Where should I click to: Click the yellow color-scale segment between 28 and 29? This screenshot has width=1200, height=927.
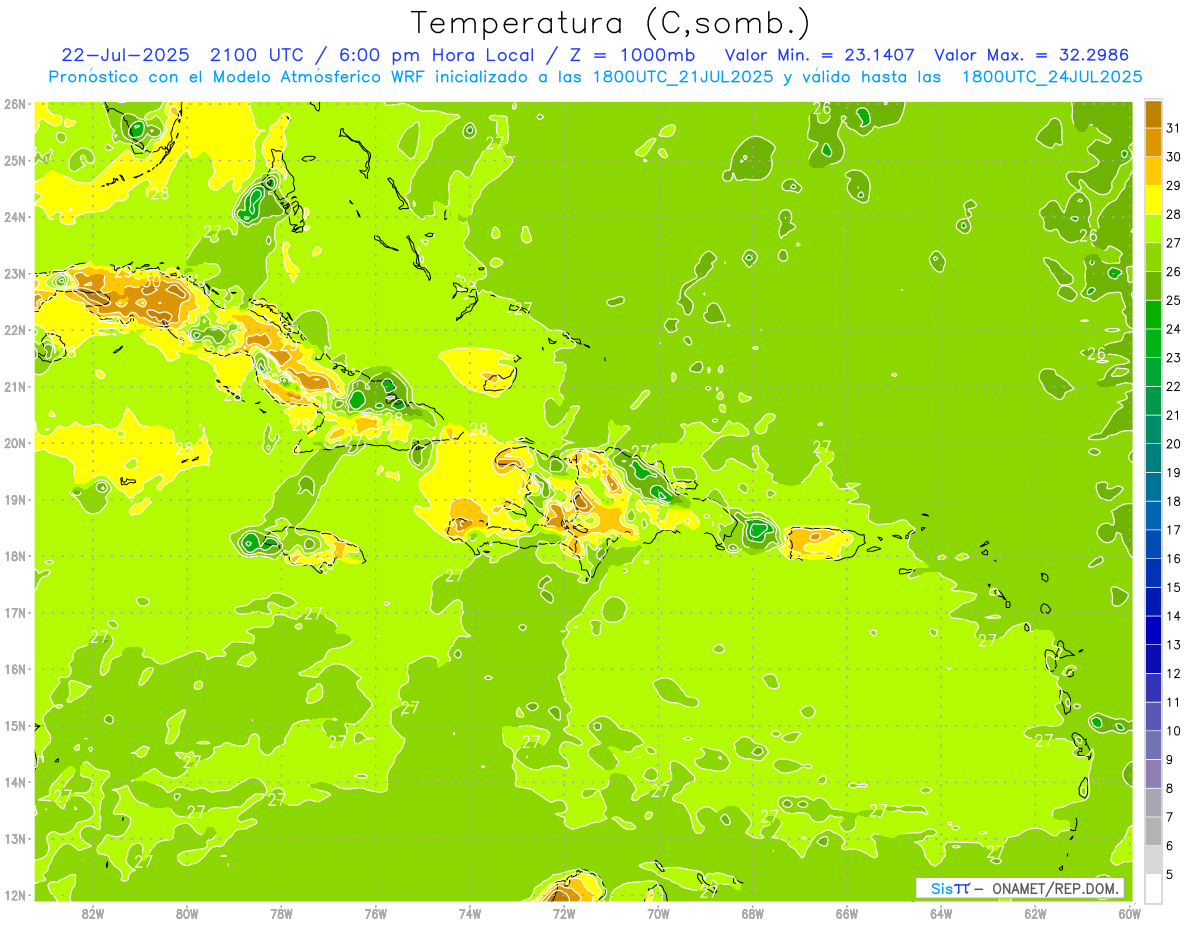[x=1153, y=200]
